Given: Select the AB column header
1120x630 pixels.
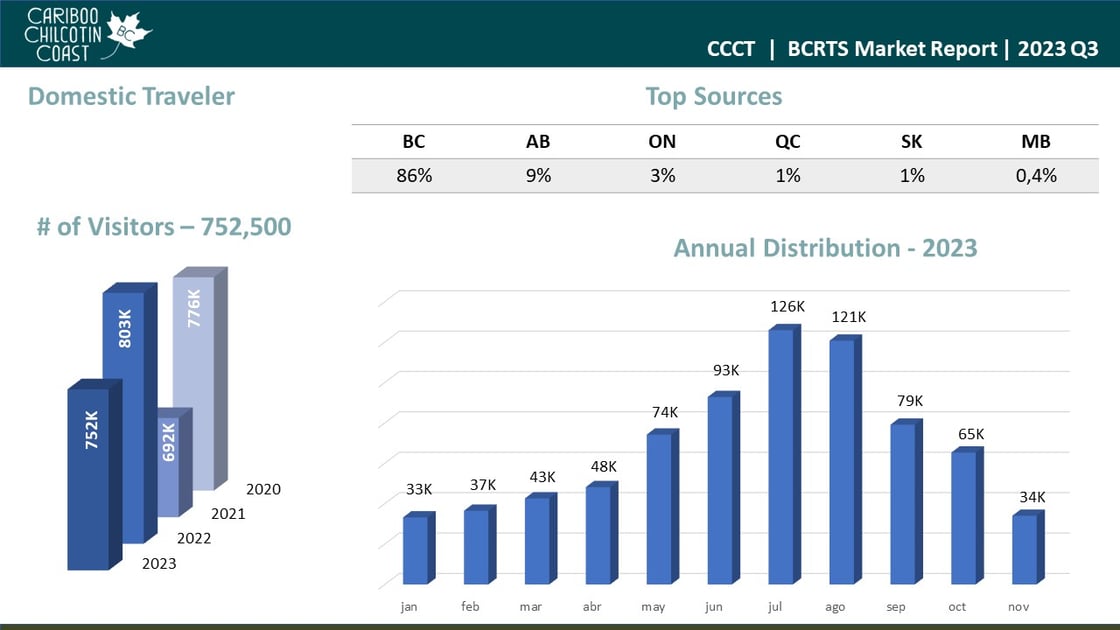Looking at the screenshot, I should pos(538,141).
